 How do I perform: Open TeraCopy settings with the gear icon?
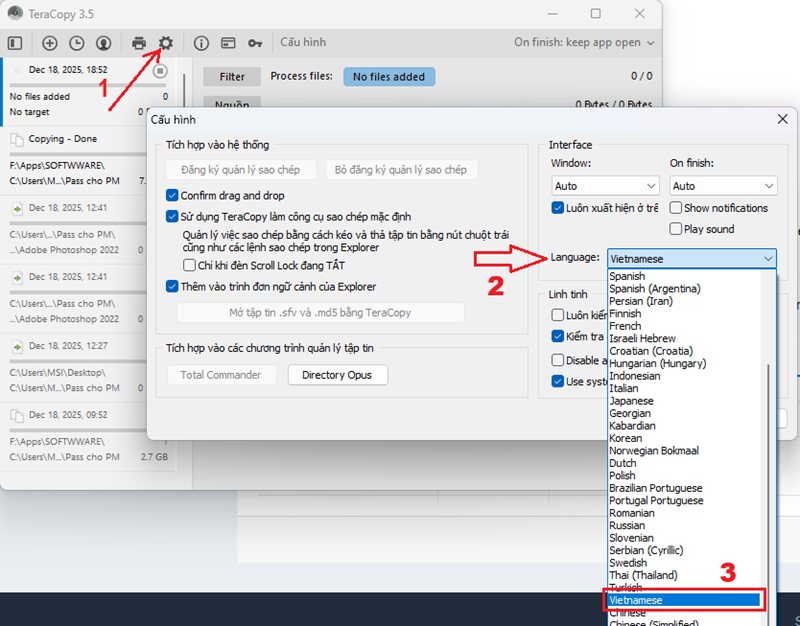point(166,43)
